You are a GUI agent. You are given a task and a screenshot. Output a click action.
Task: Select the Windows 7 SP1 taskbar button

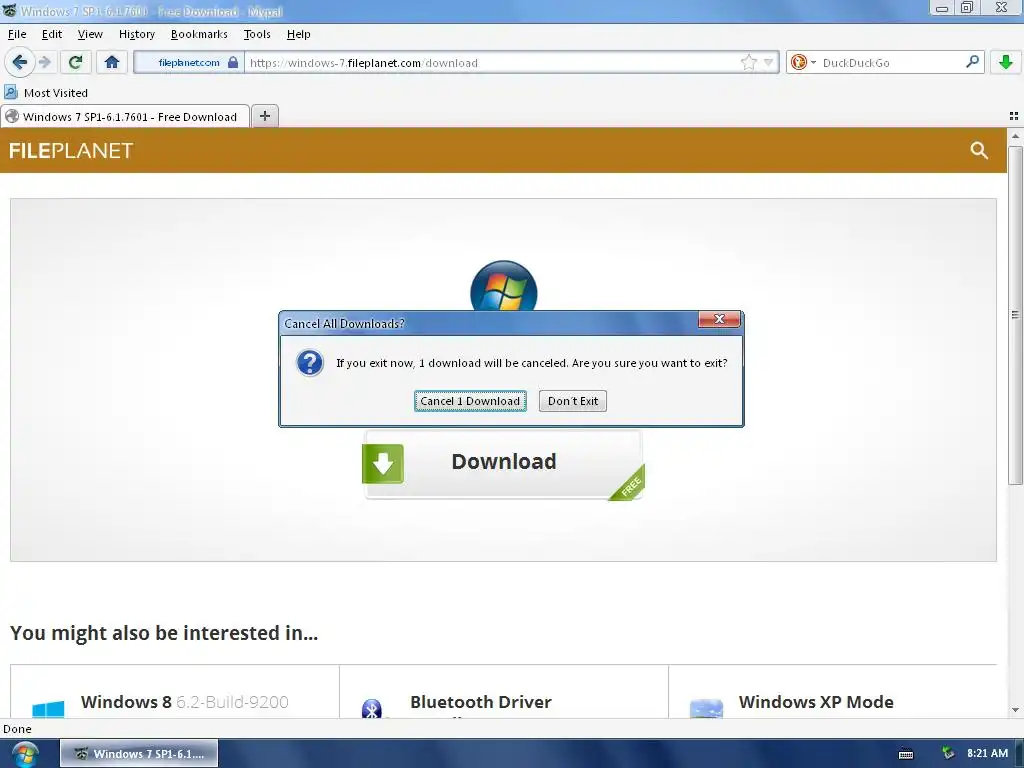[139, 754]
